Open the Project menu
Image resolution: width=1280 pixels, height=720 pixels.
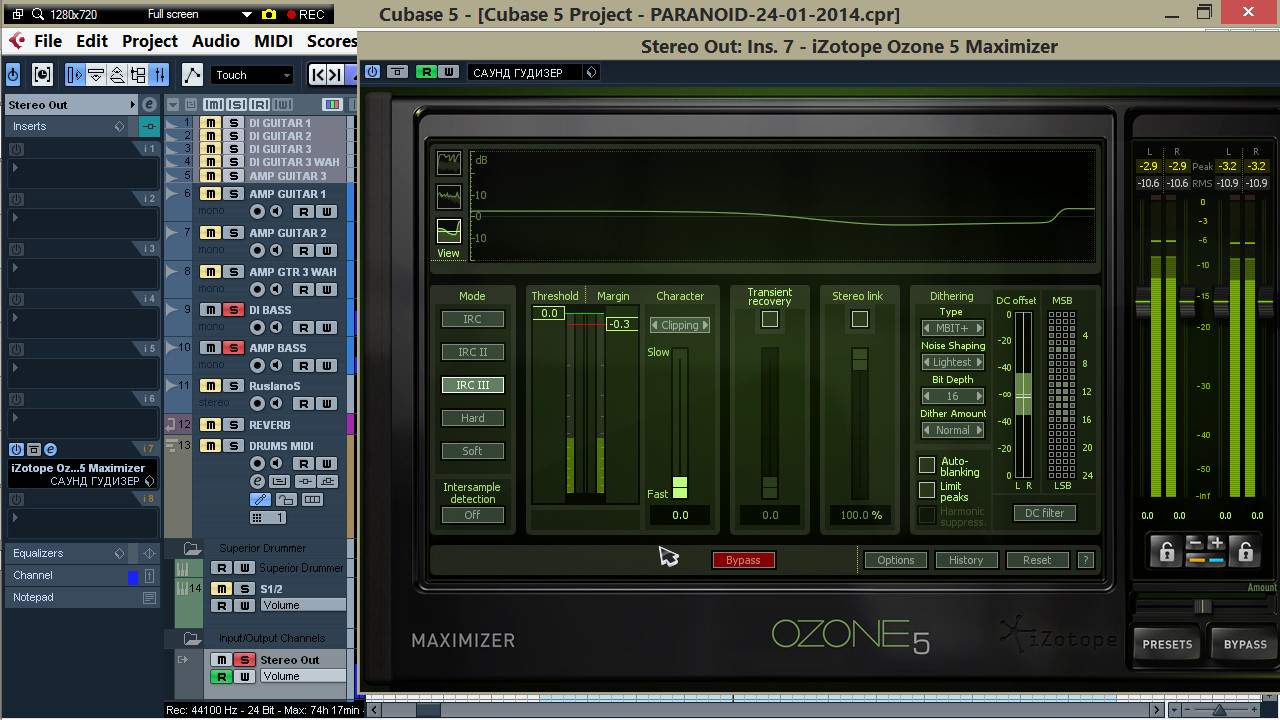point(150,41)
